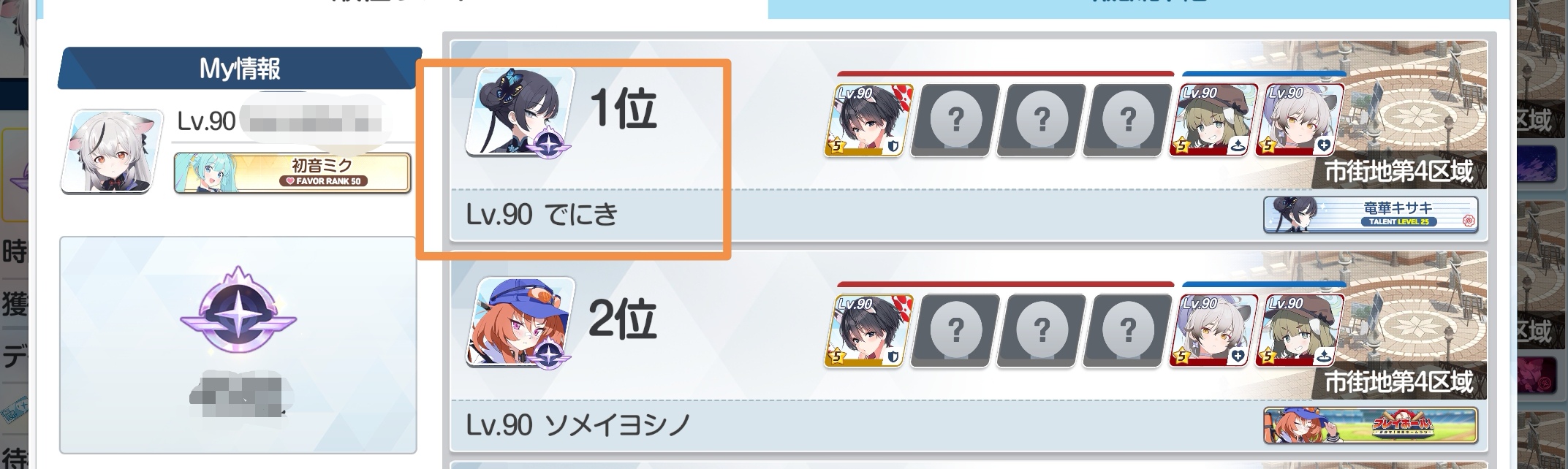Image resolution: width=1568 pixels, height=469 pixels.
Task: View first Lv.90 striker in 1位 team
Action: click(x=868, y=121)
